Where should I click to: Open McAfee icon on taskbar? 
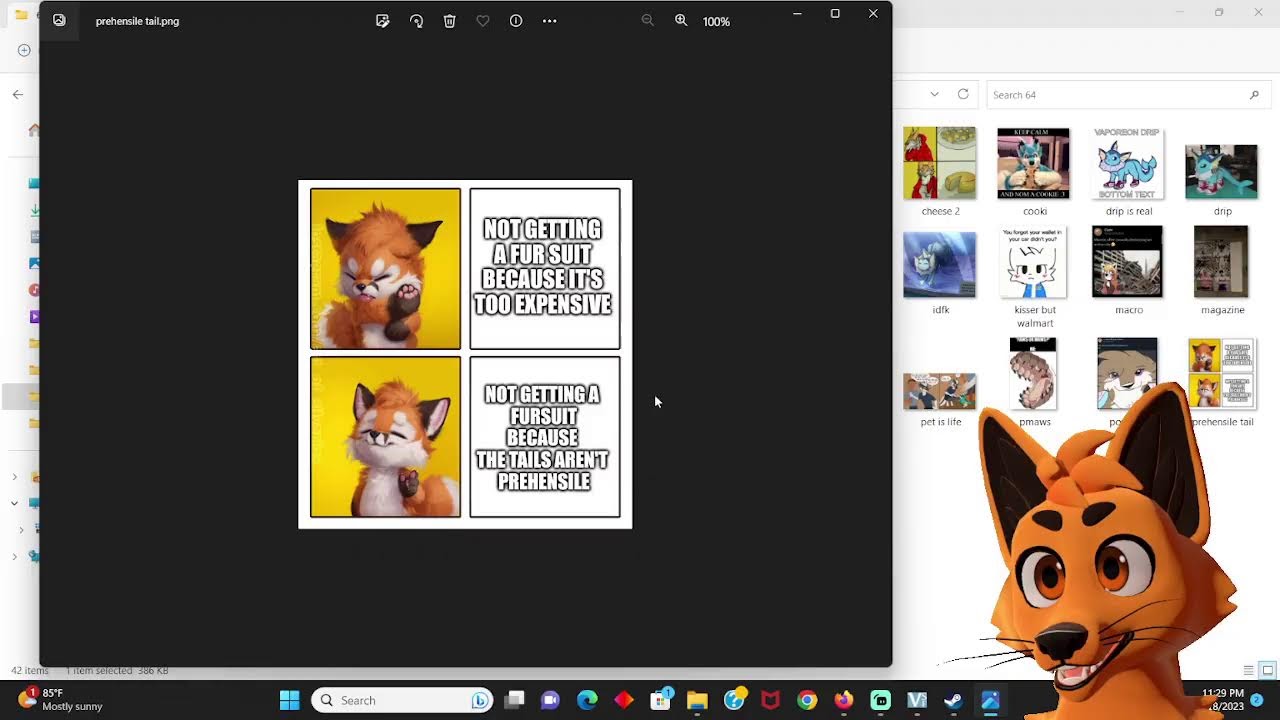tap(770, 700)
